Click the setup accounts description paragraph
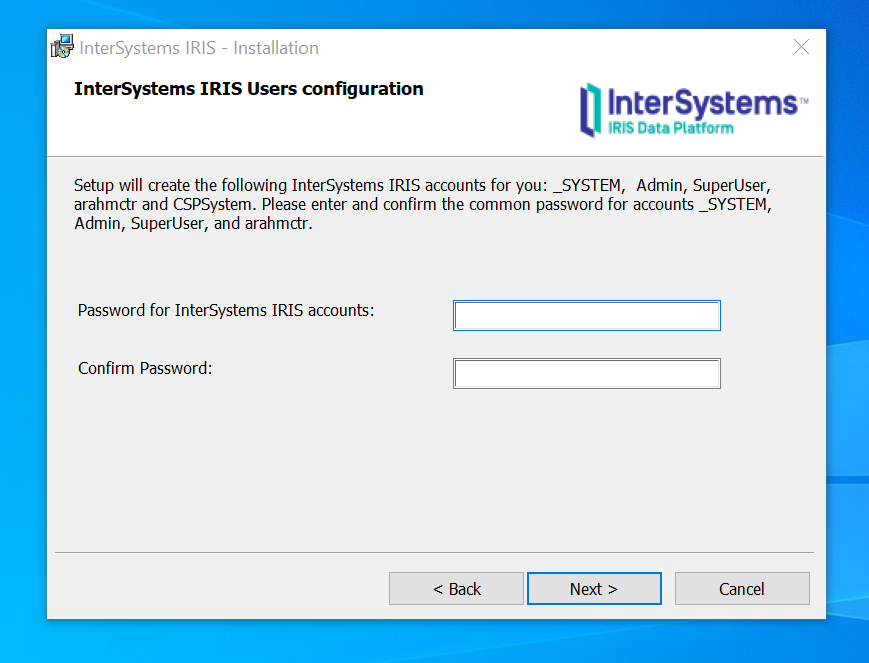The height and width of the screenshot is (663, 869). [423, 204]
